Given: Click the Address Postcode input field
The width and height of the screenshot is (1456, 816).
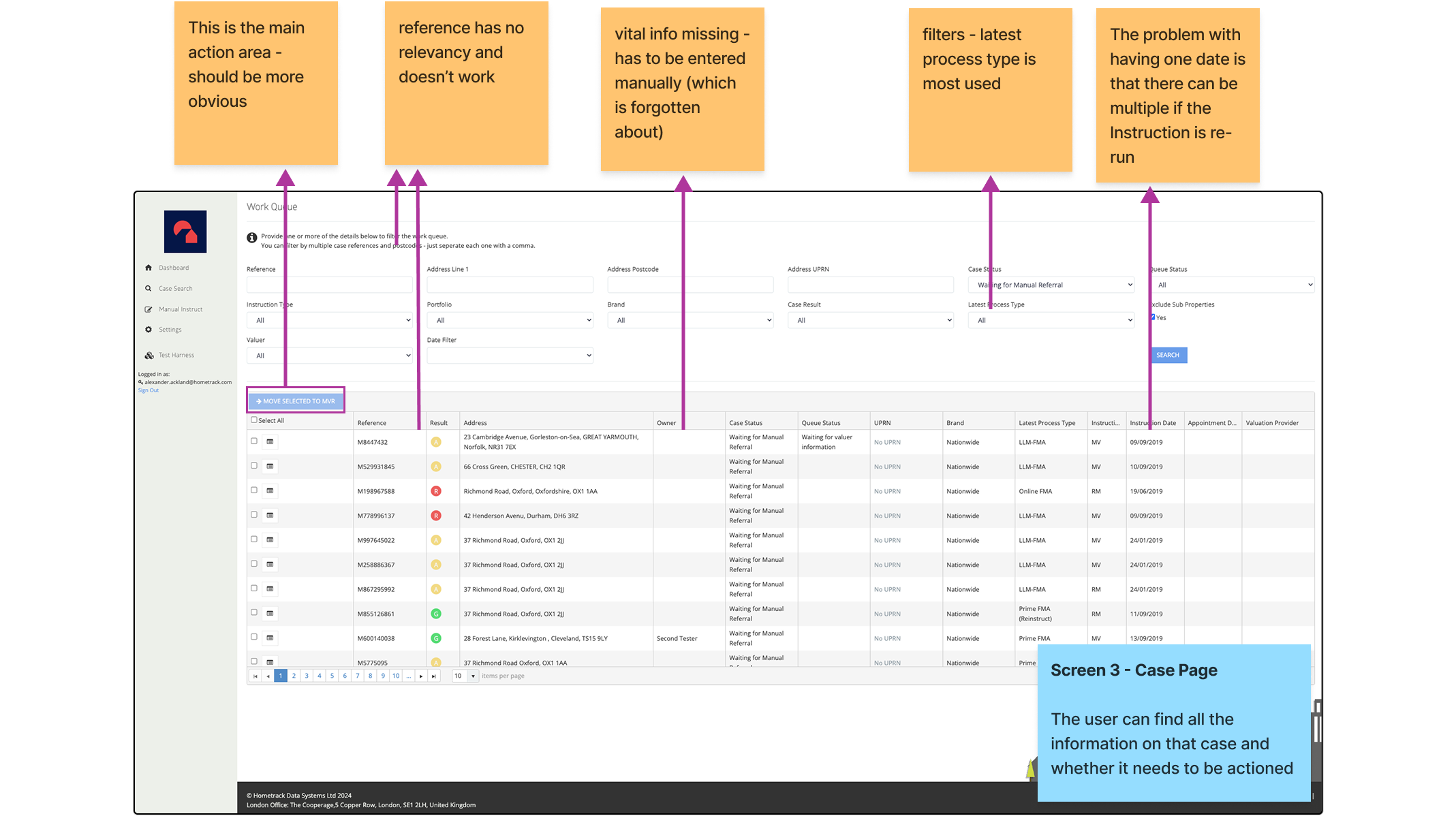Looking at the screenshot, I should [690, 285].
